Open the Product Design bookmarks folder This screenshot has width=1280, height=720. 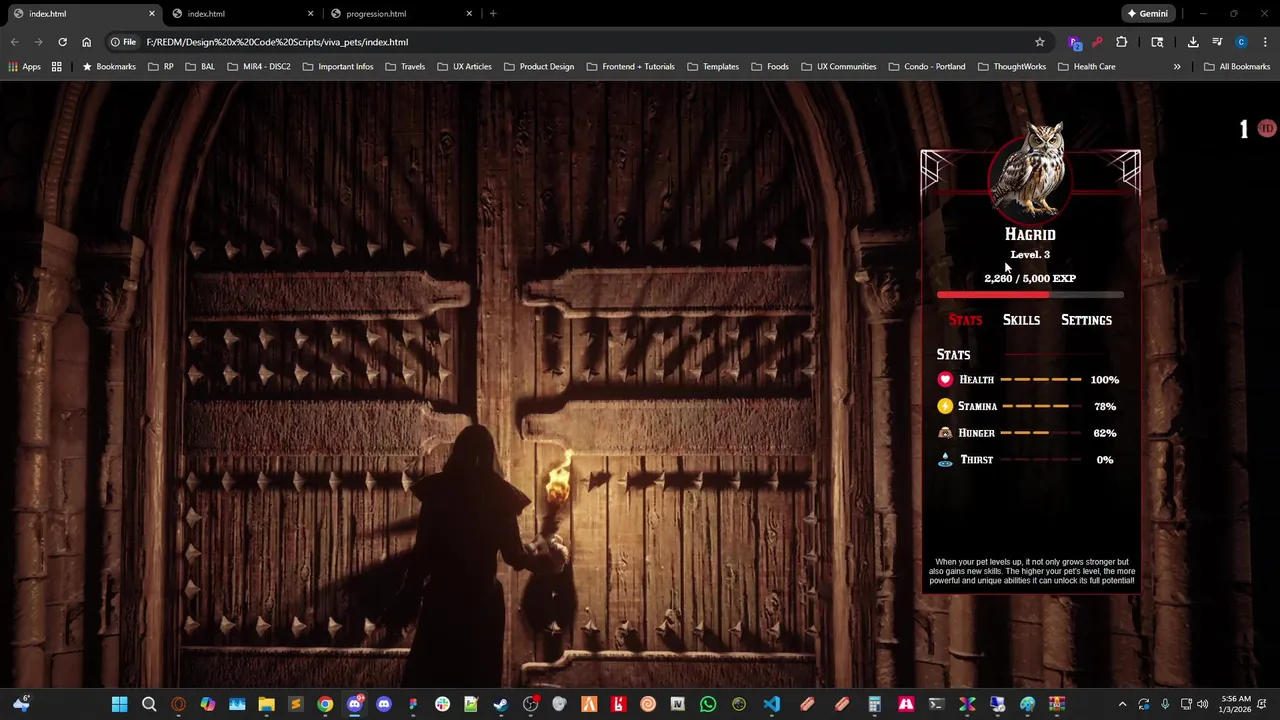pyautogui.click(x=538, y=67)
